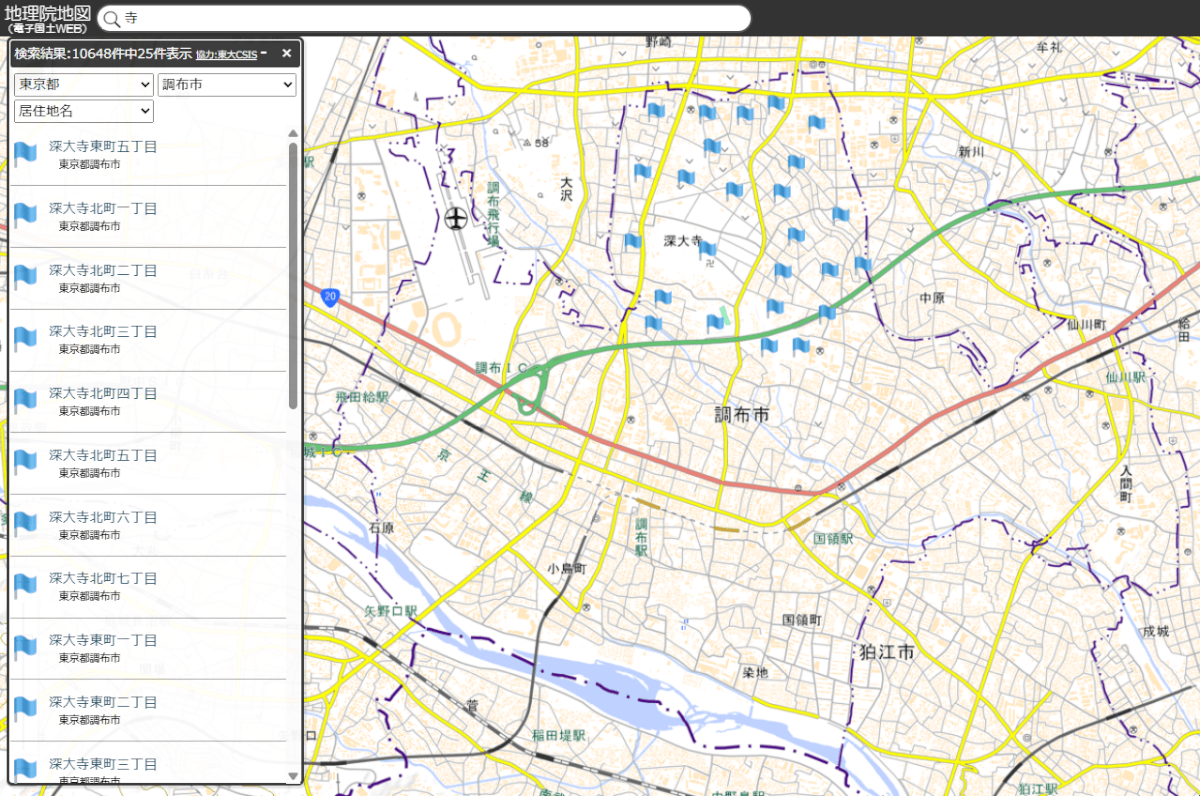1200x796 pixels.
Task: Click the magnifier search icon
Action: point(112,19)
